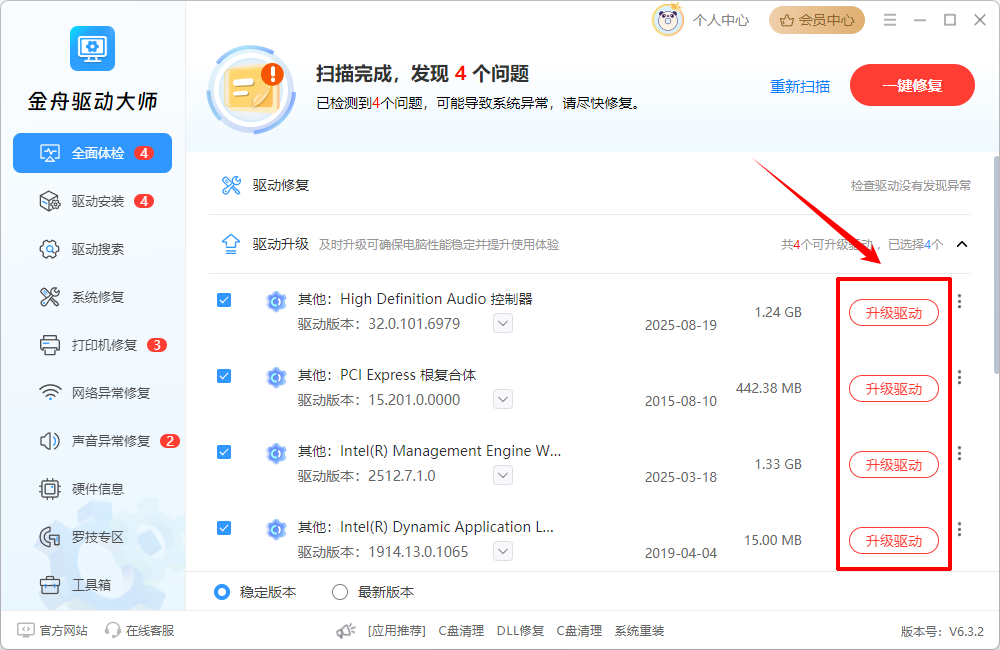Open 个人中心 link

point(721,20)
